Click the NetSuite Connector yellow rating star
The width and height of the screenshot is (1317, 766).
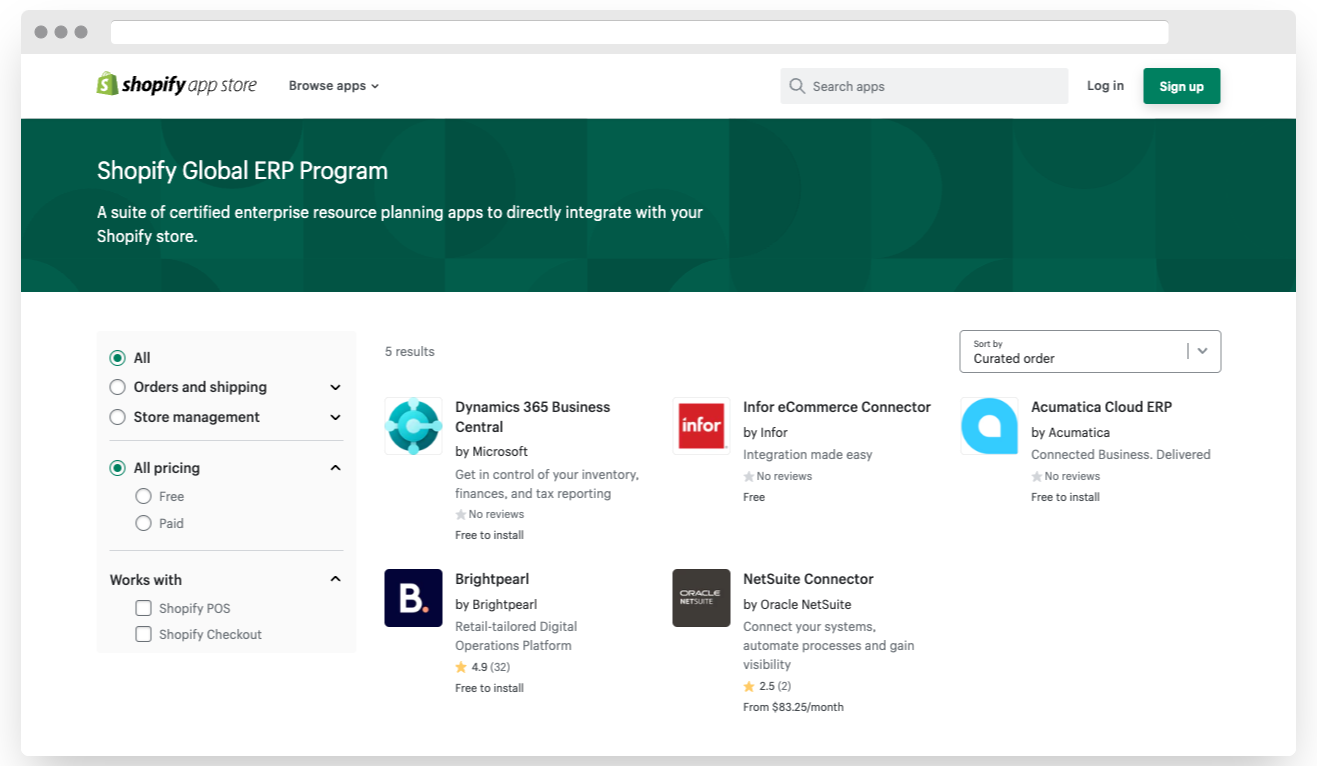(749, 686)
